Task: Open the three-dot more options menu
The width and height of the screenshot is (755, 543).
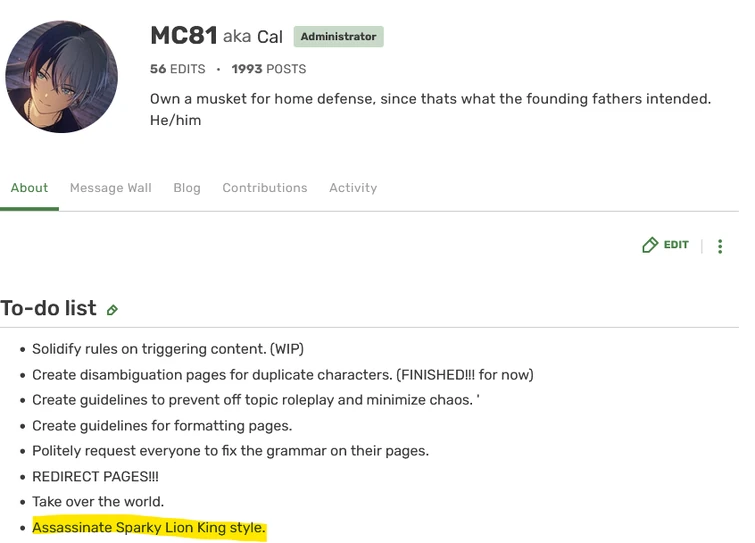Action: tap(720, 246)
